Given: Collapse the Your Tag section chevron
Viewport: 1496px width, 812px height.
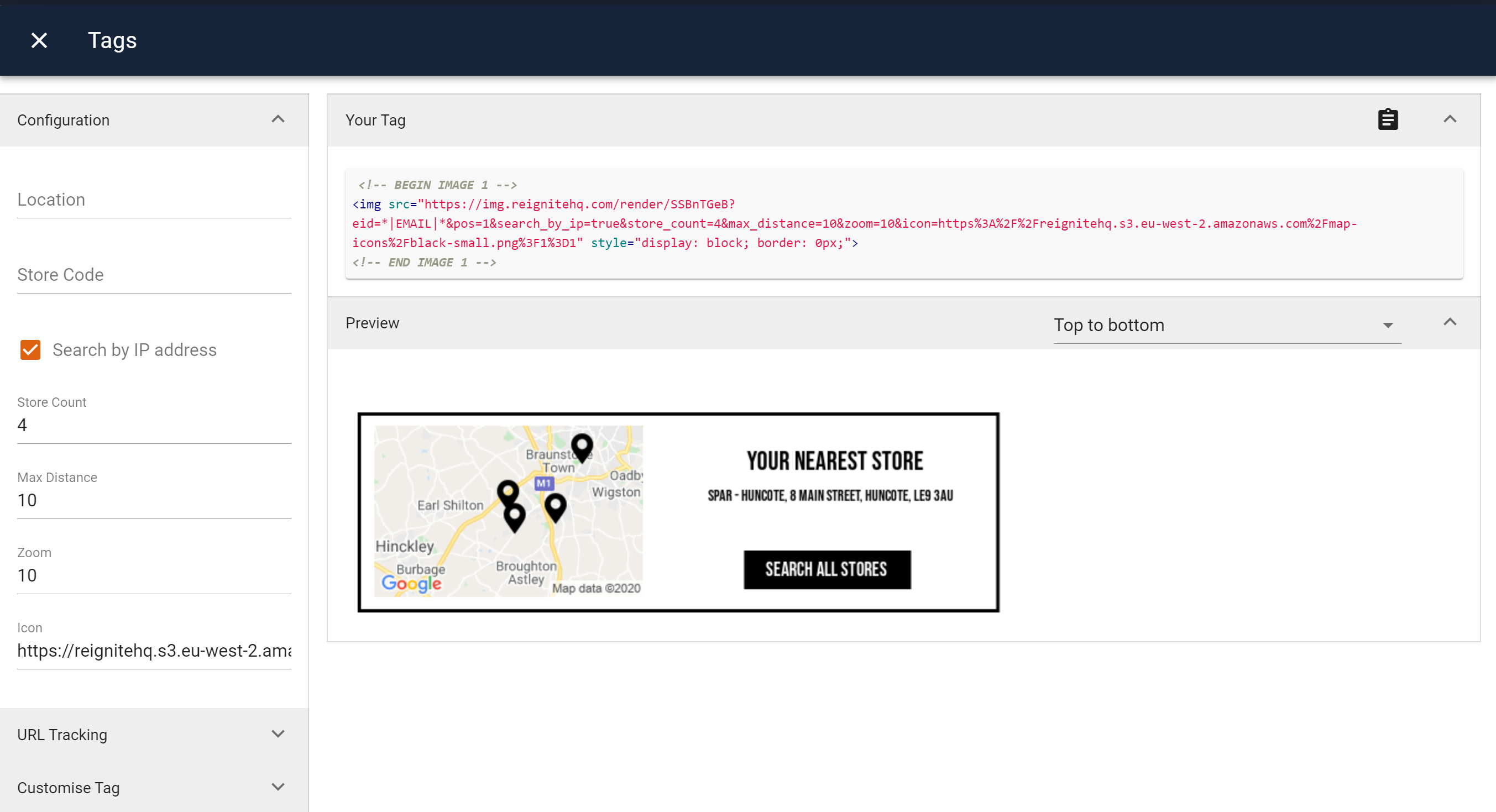Looking at the screenshot, I should click(x=1450, y=119).
